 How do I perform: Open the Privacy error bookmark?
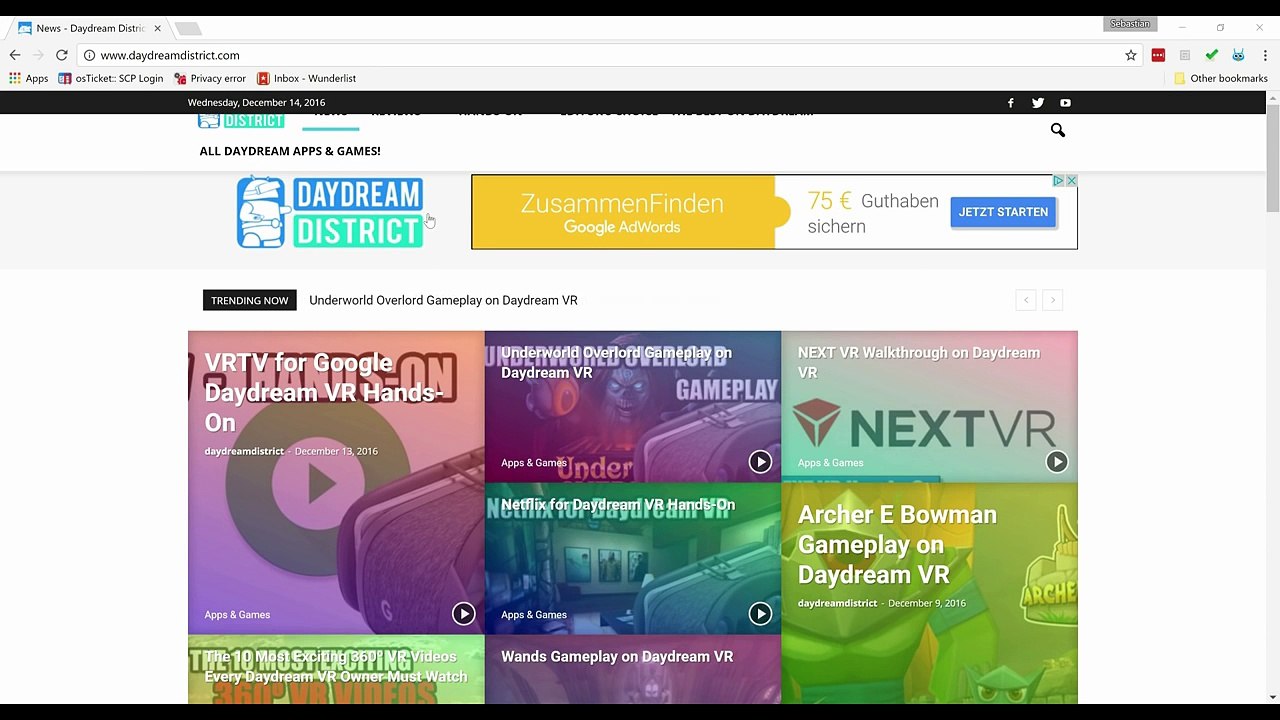[x=210, y=78]
